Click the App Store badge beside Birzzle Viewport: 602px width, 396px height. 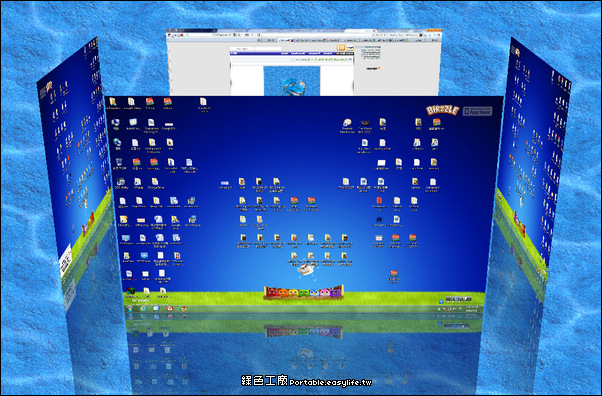tap(478, 111)
